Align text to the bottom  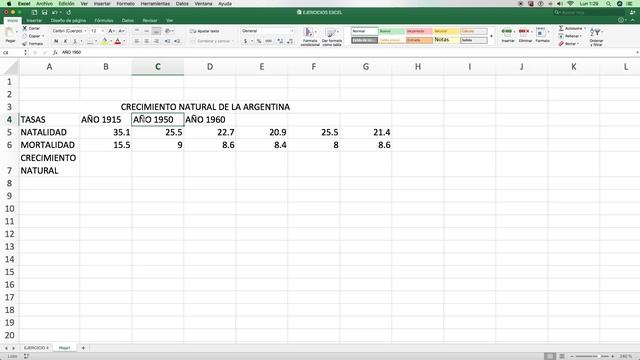[x=156, y=31]
